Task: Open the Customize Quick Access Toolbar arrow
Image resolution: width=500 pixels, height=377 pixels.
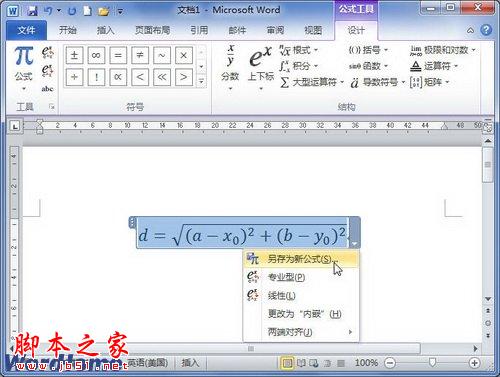Action: click(120, 12)
